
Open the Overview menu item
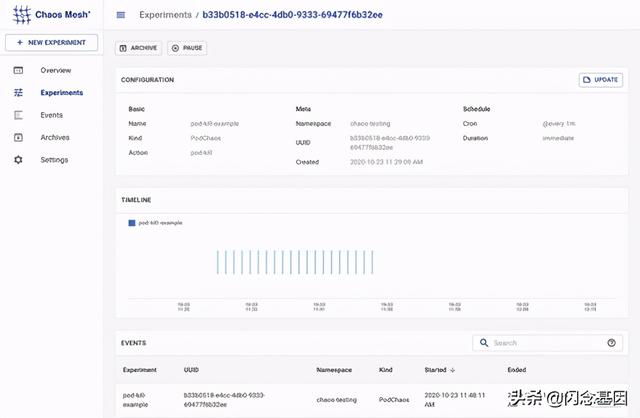(55, 70)
